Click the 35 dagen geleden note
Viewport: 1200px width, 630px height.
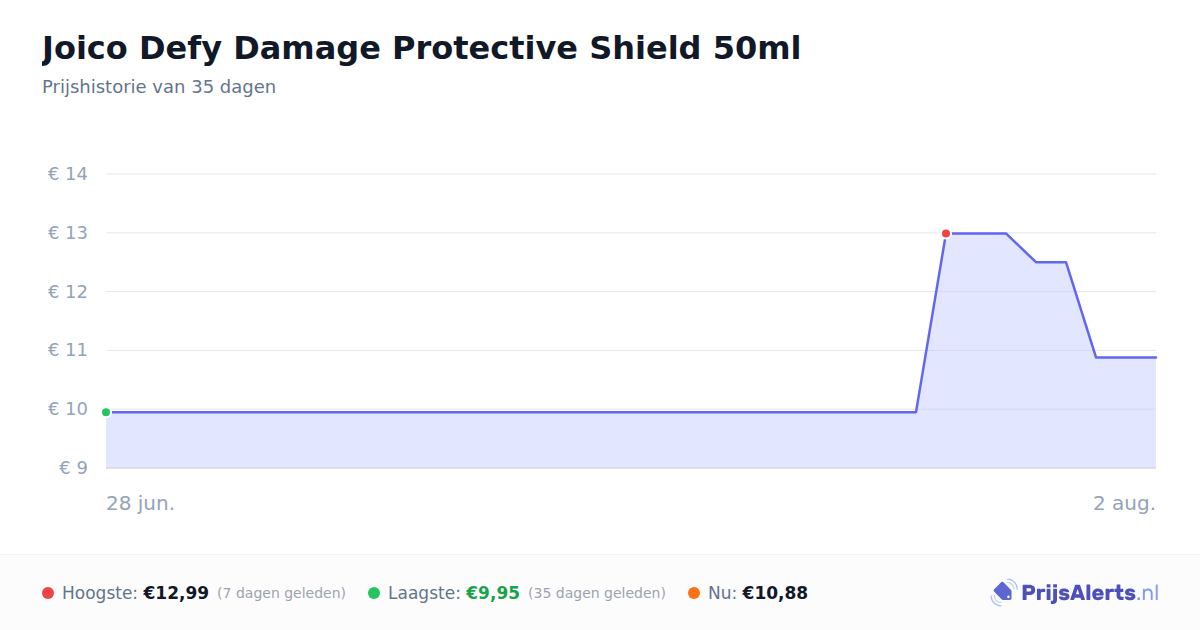[x=597, y=593]
